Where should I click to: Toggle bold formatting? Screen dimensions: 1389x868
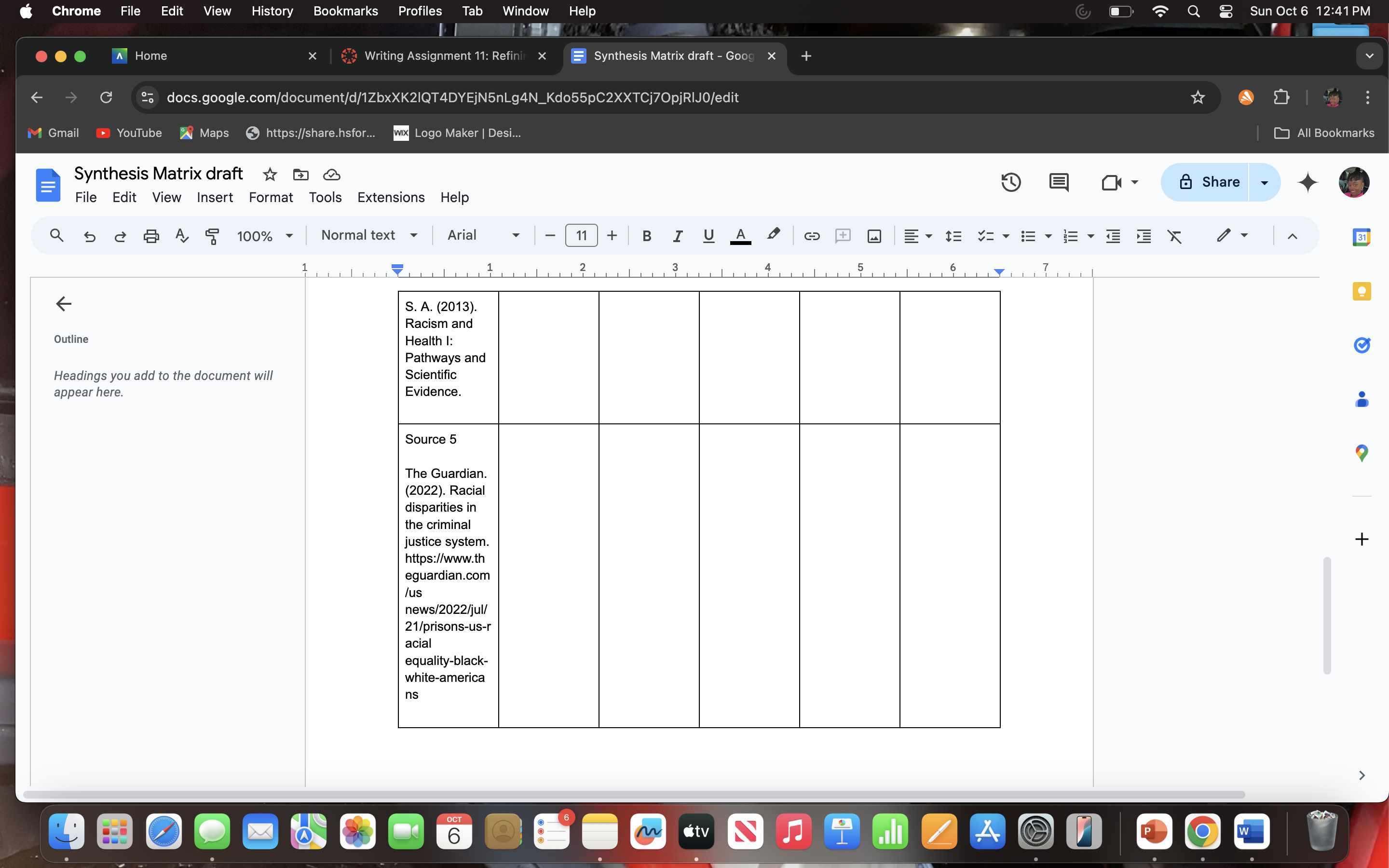click(647, 235)
